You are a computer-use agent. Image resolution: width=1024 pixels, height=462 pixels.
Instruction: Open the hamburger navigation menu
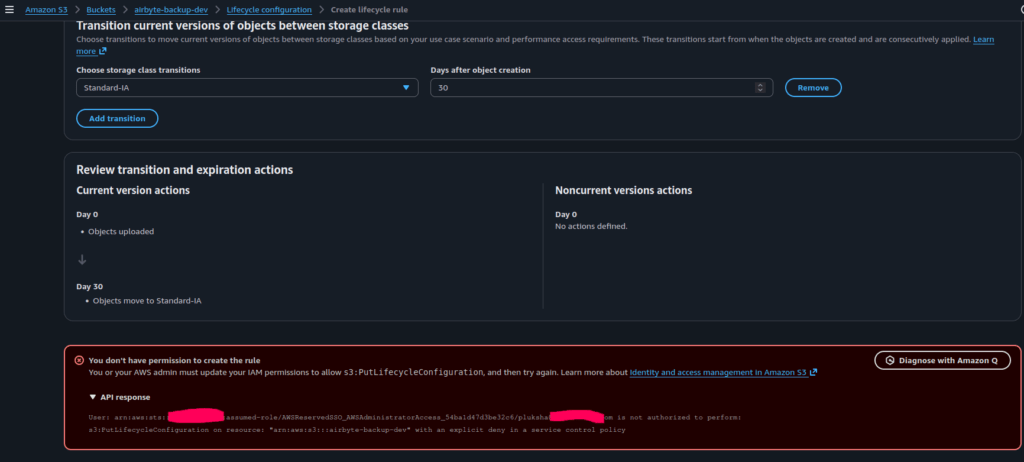click(9, 10)
